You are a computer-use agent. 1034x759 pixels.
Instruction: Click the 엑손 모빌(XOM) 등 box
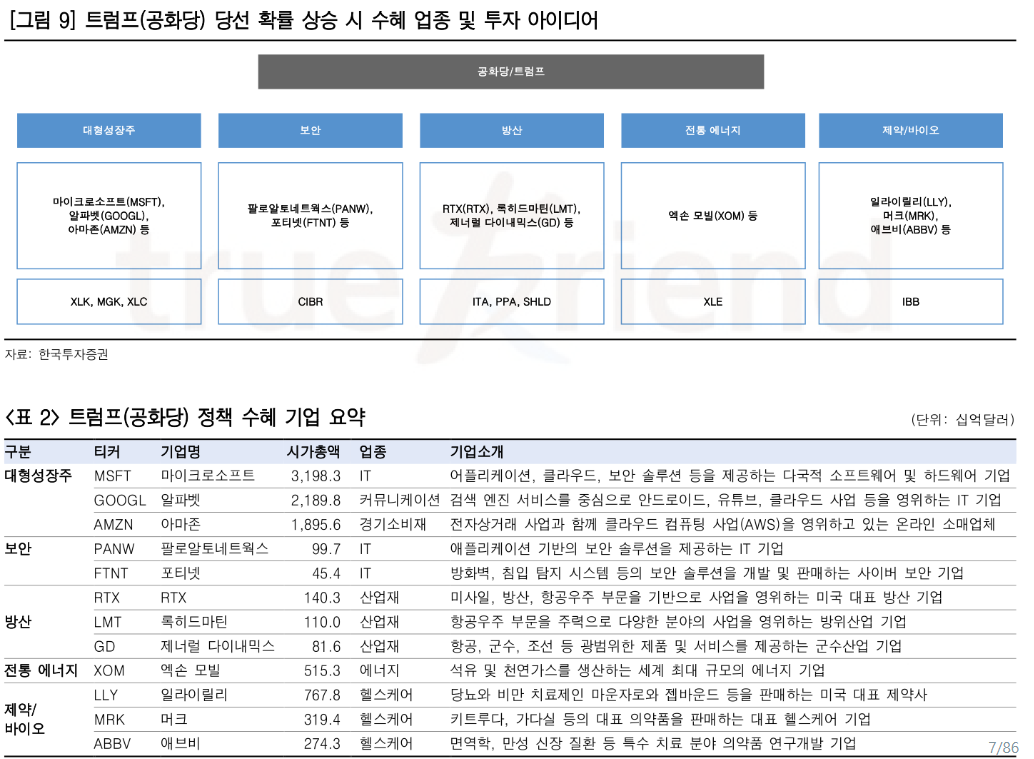(x=713, y=216)
